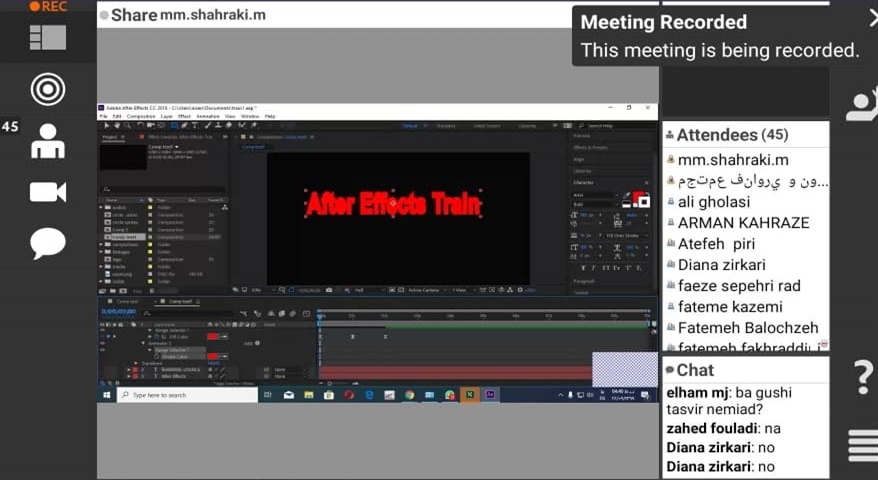Switch to the Standard workspace
The width and height of the screenshot is (878, 480).
446,126
